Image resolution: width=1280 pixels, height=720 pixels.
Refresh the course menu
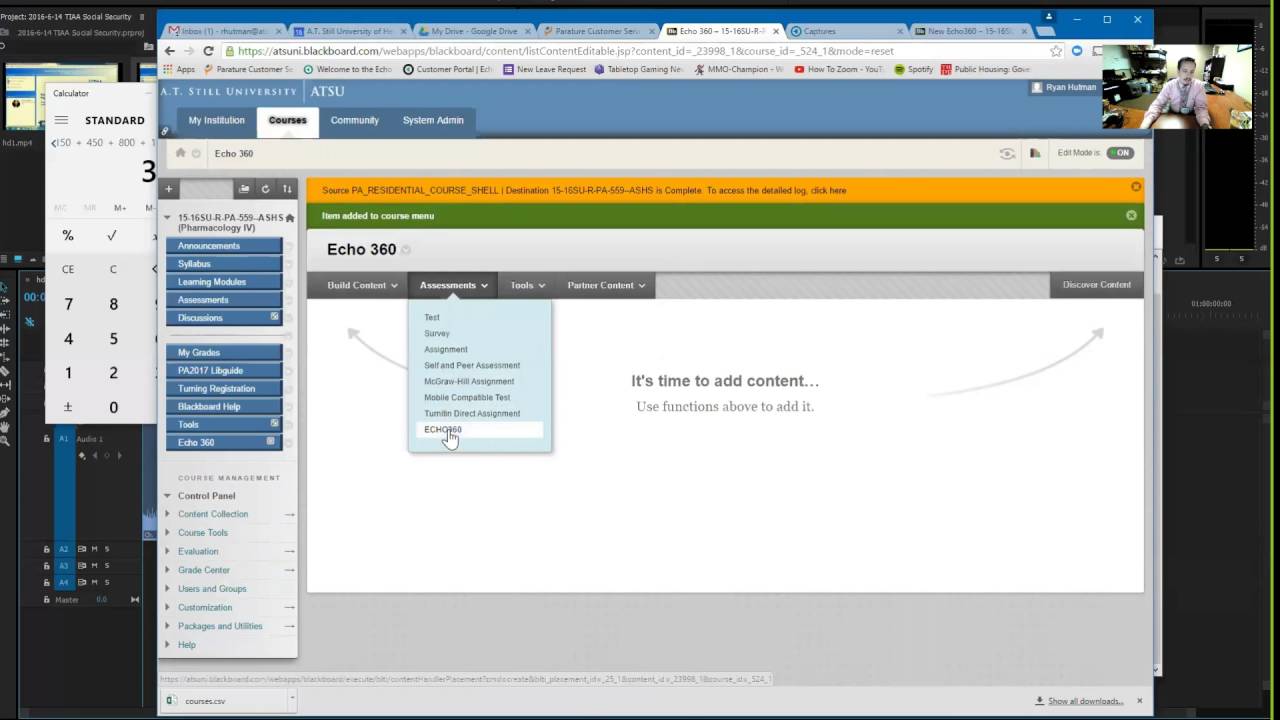point(265,189)
